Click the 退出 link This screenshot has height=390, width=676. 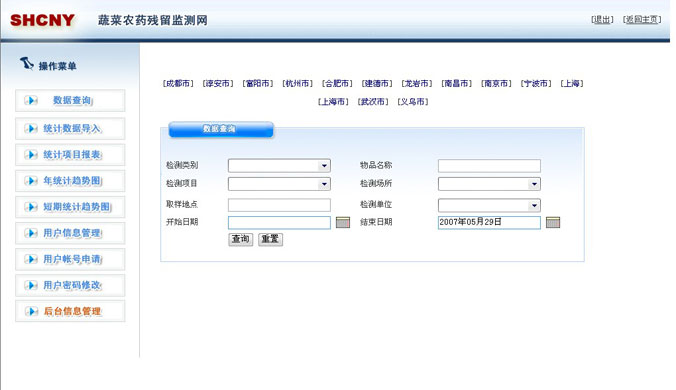click(x=602, y=19)
